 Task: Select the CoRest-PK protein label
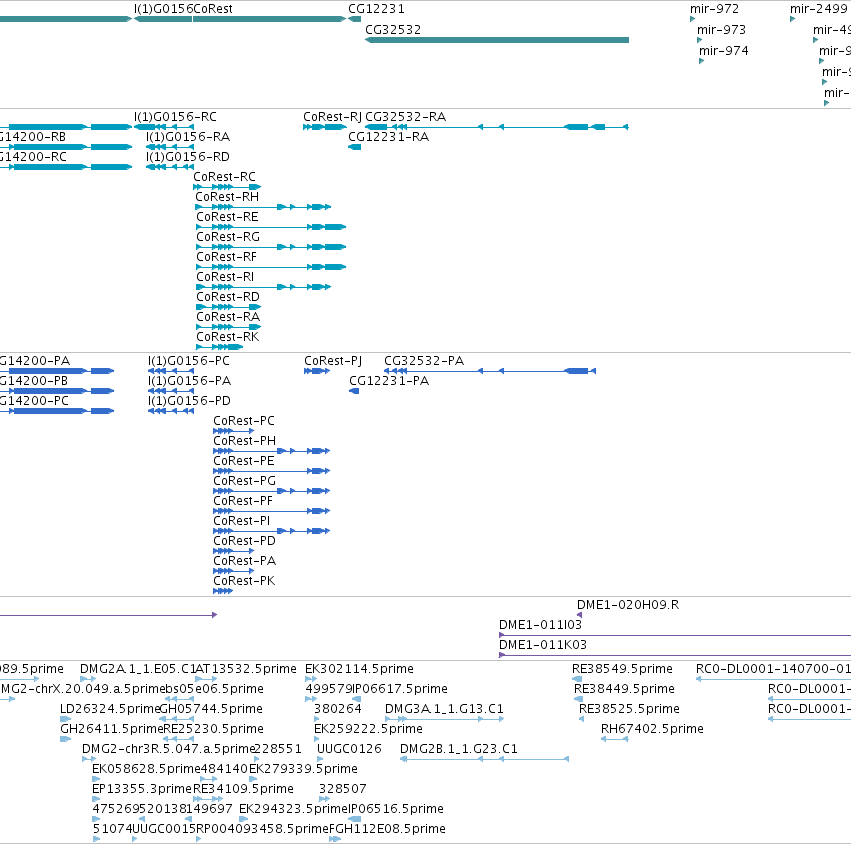point(244,581)
